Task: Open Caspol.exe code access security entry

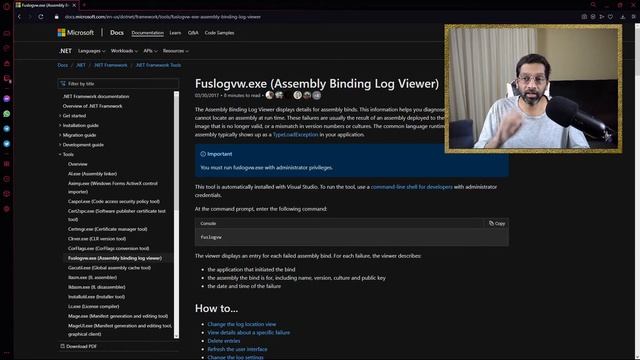Action: (114, 201)
